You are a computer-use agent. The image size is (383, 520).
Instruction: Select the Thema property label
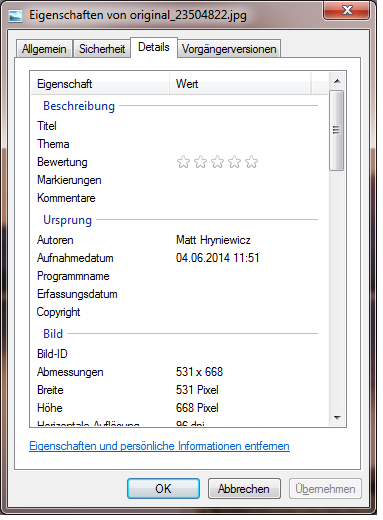[x=53, y=144]
